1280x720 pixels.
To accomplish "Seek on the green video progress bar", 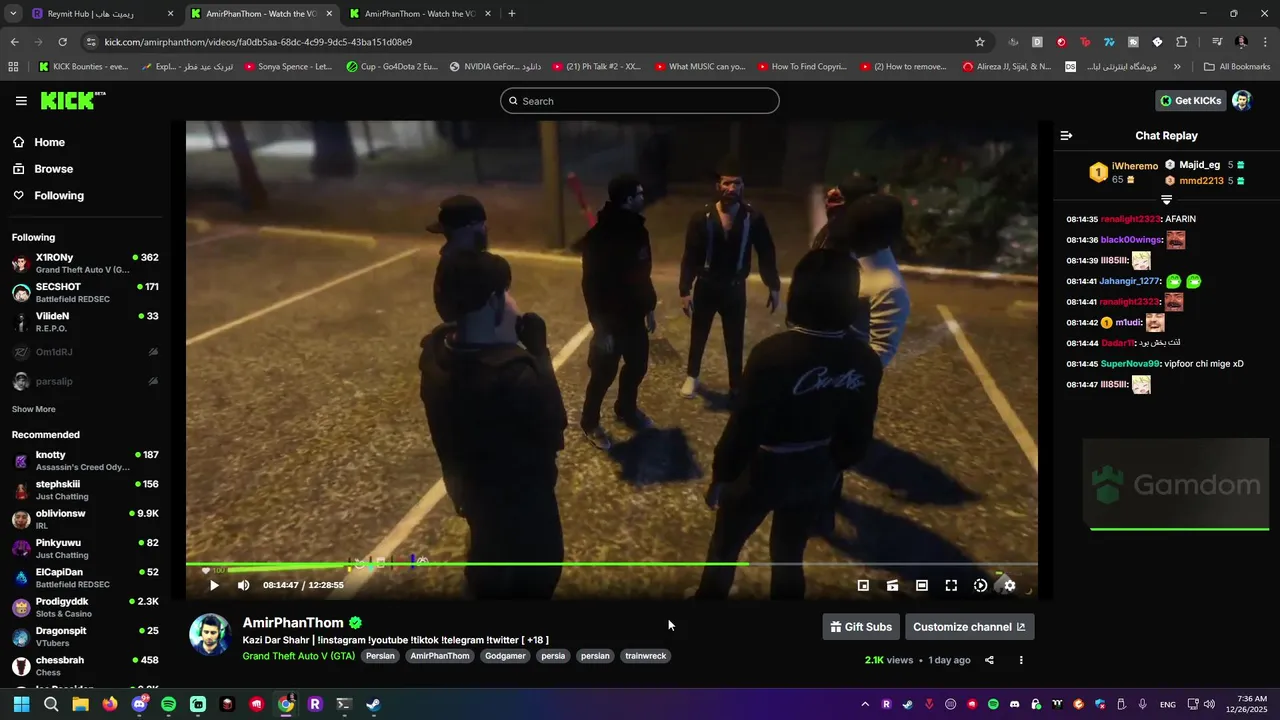I will pos(611,564).
